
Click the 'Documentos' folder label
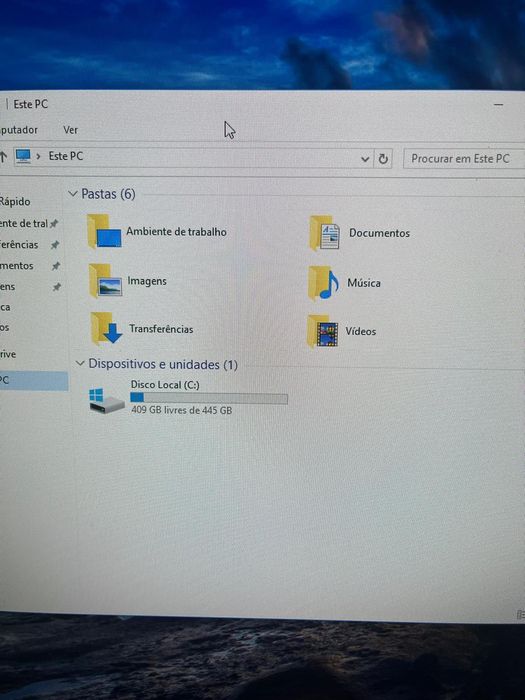[379, 233]
